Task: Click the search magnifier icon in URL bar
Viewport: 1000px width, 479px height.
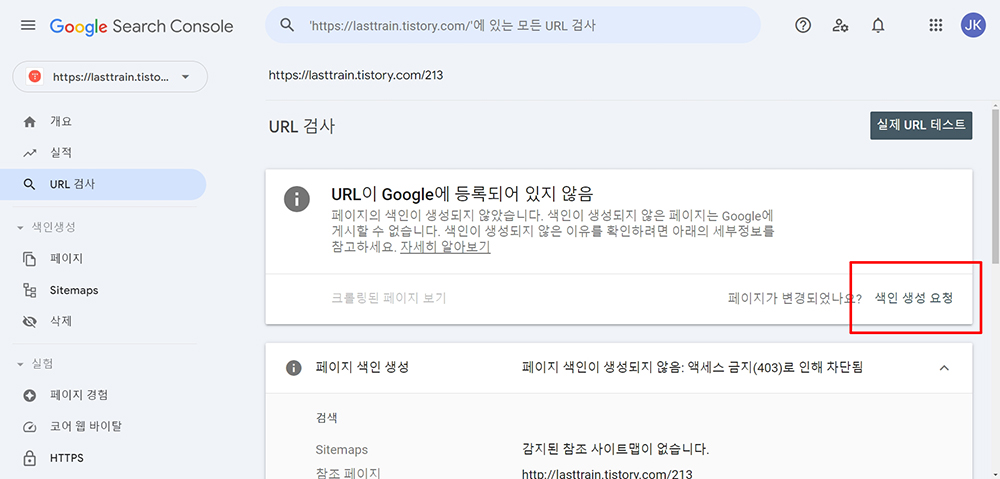Action: click(x=288, y=26)
